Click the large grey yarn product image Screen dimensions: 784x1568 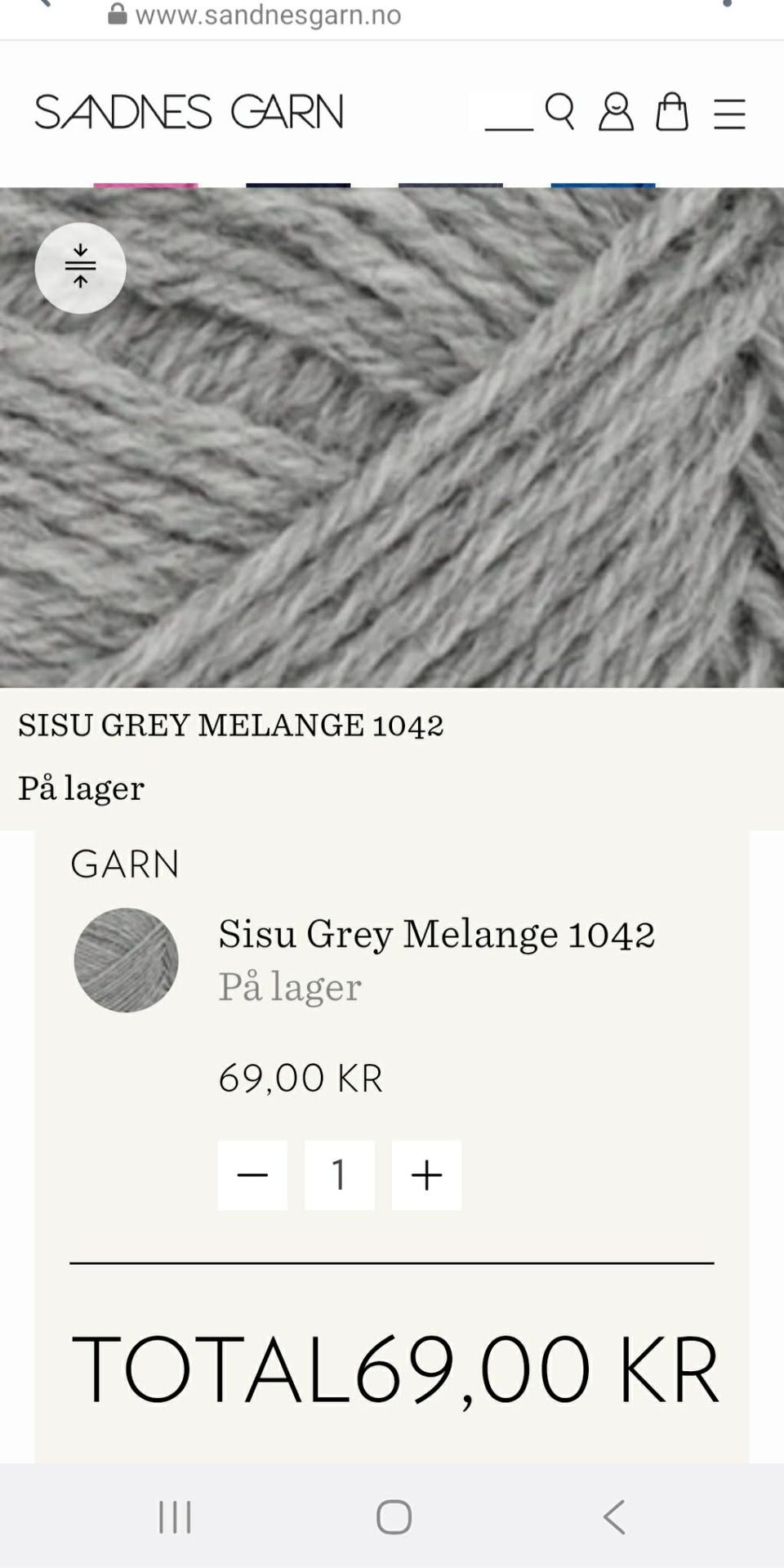pyautogui.click(x=392, y=438)
